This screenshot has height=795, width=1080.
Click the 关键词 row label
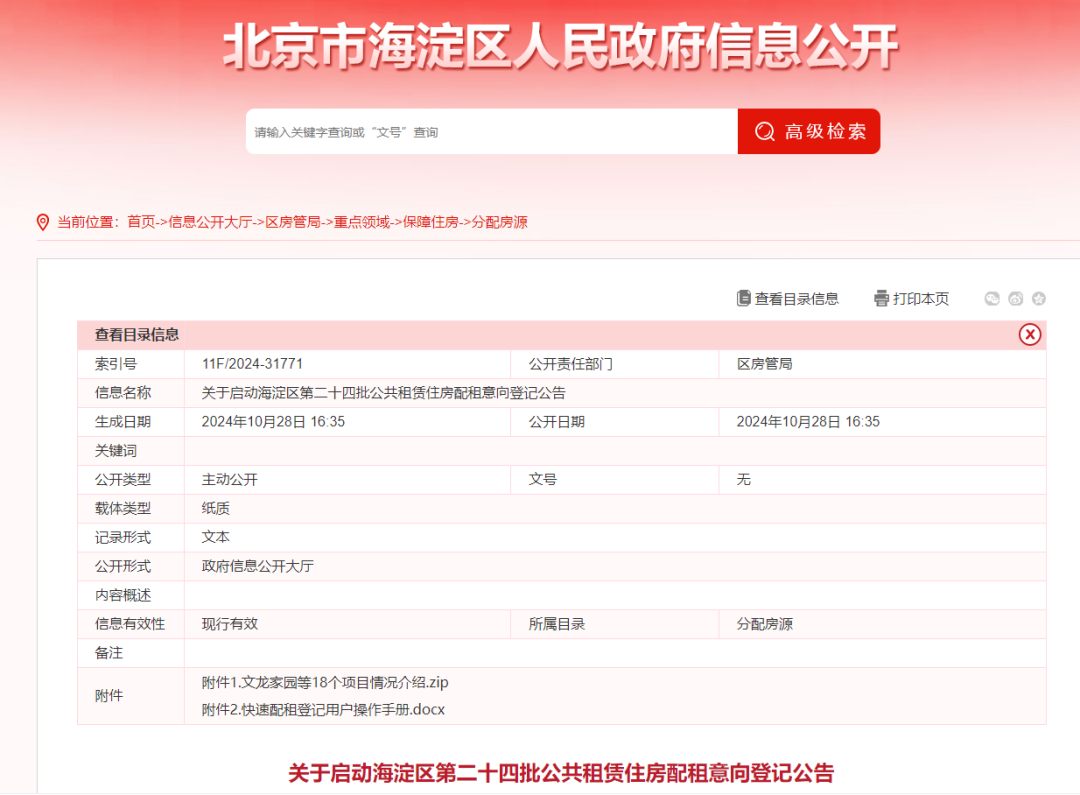[116, 451]
